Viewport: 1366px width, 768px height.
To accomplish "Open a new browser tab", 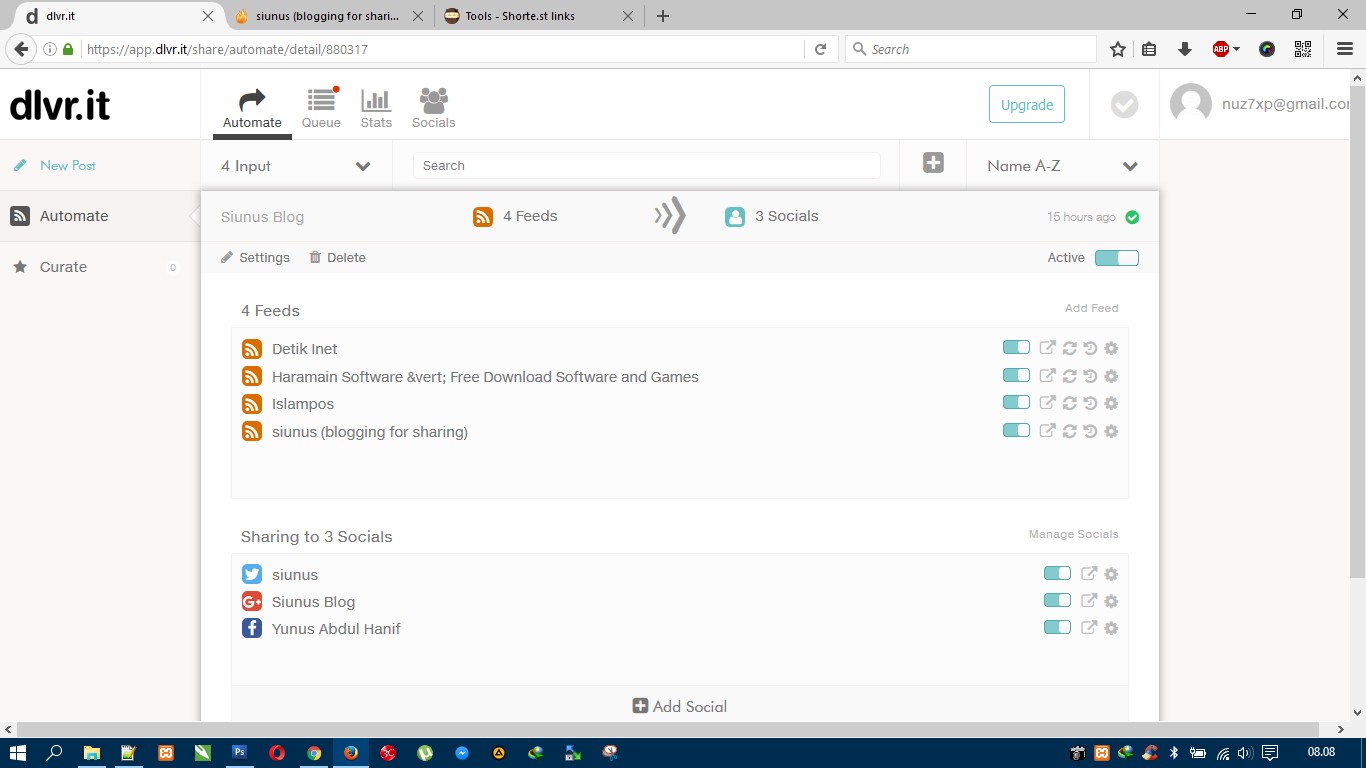I will [x=662, y=16].
